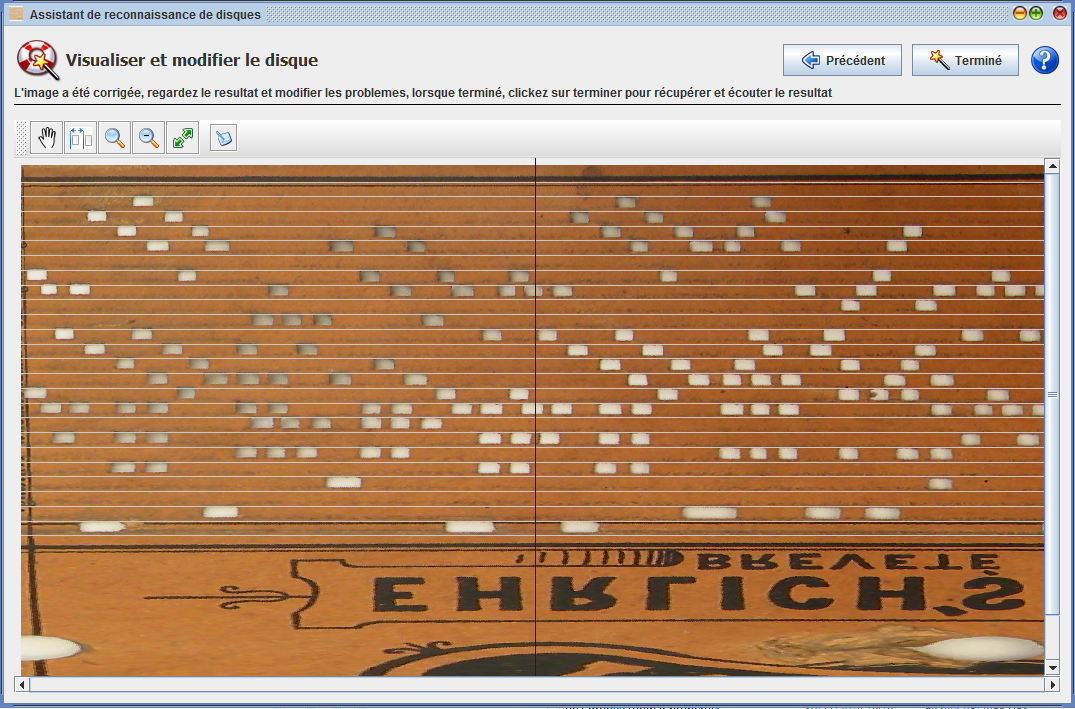
Task: Click the zoom out magnifier
Action: [x=149, y=138]
